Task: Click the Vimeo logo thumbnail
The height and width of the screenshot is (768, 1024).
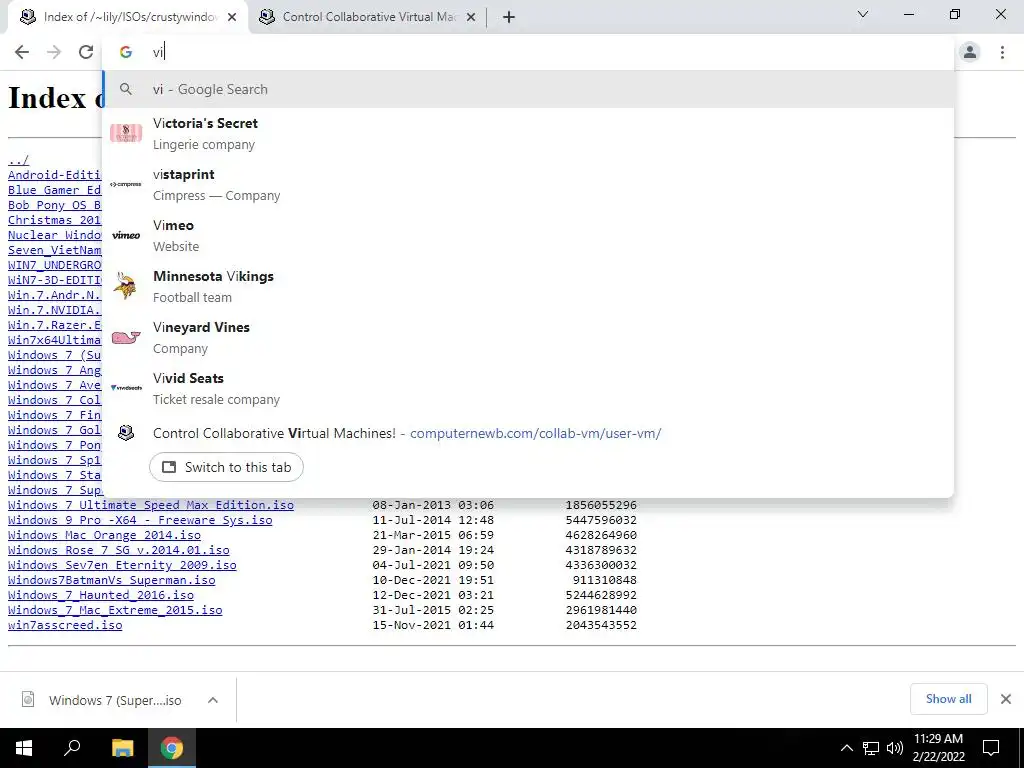Action: point(126,235)
